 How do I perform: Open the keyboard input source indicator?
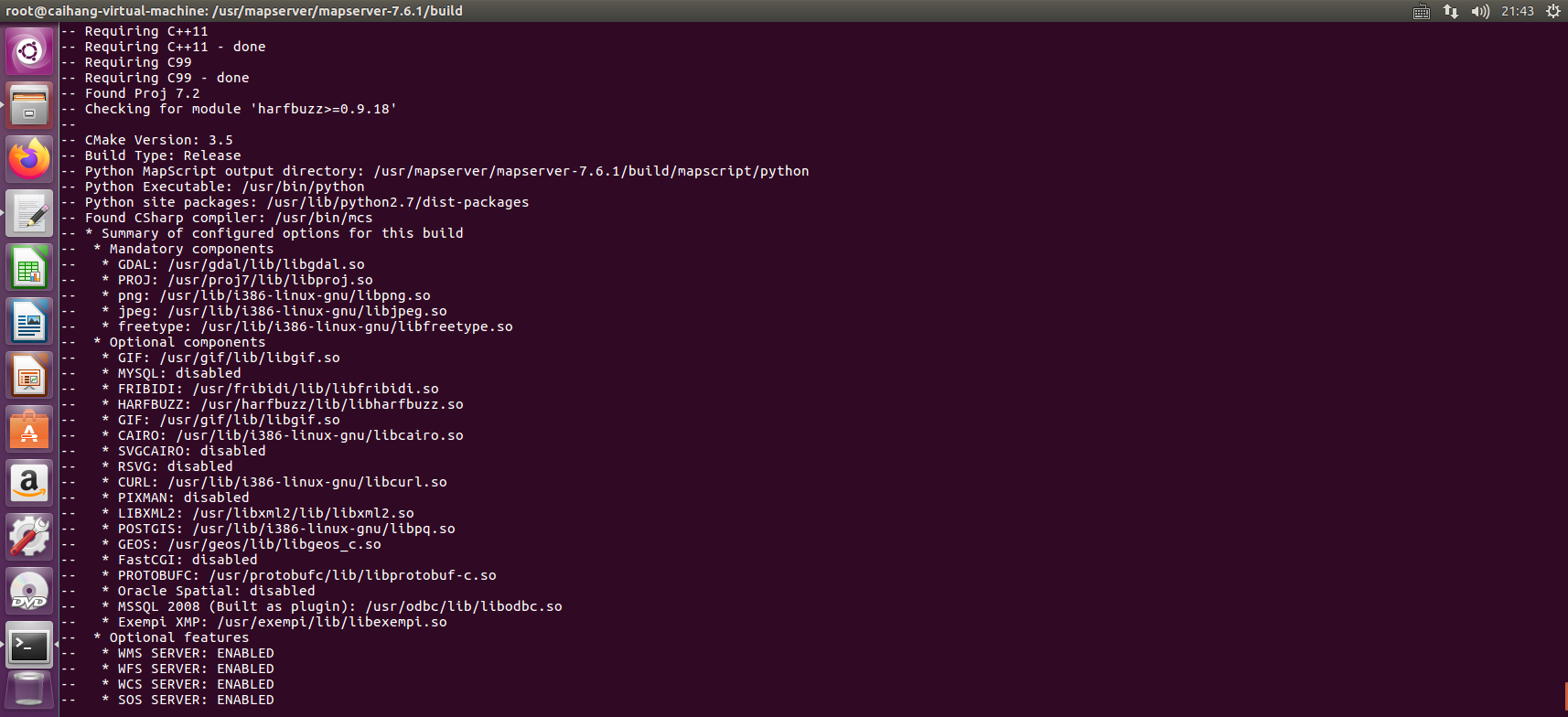coord(1422,11)
